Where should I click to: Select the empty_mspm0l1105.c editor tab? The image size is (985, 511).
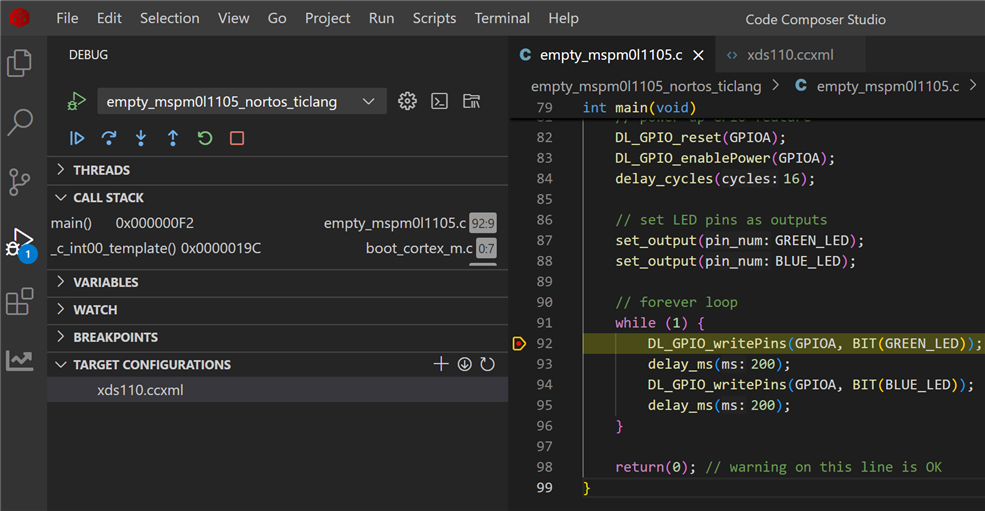click(611, 55)
